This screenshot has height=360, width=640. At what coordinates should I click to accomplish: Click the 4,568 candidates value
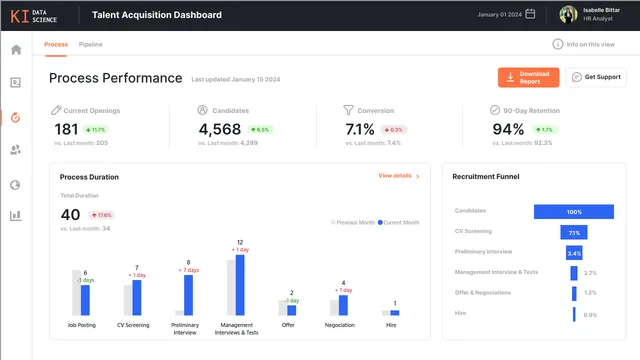[x=220, y=129]
